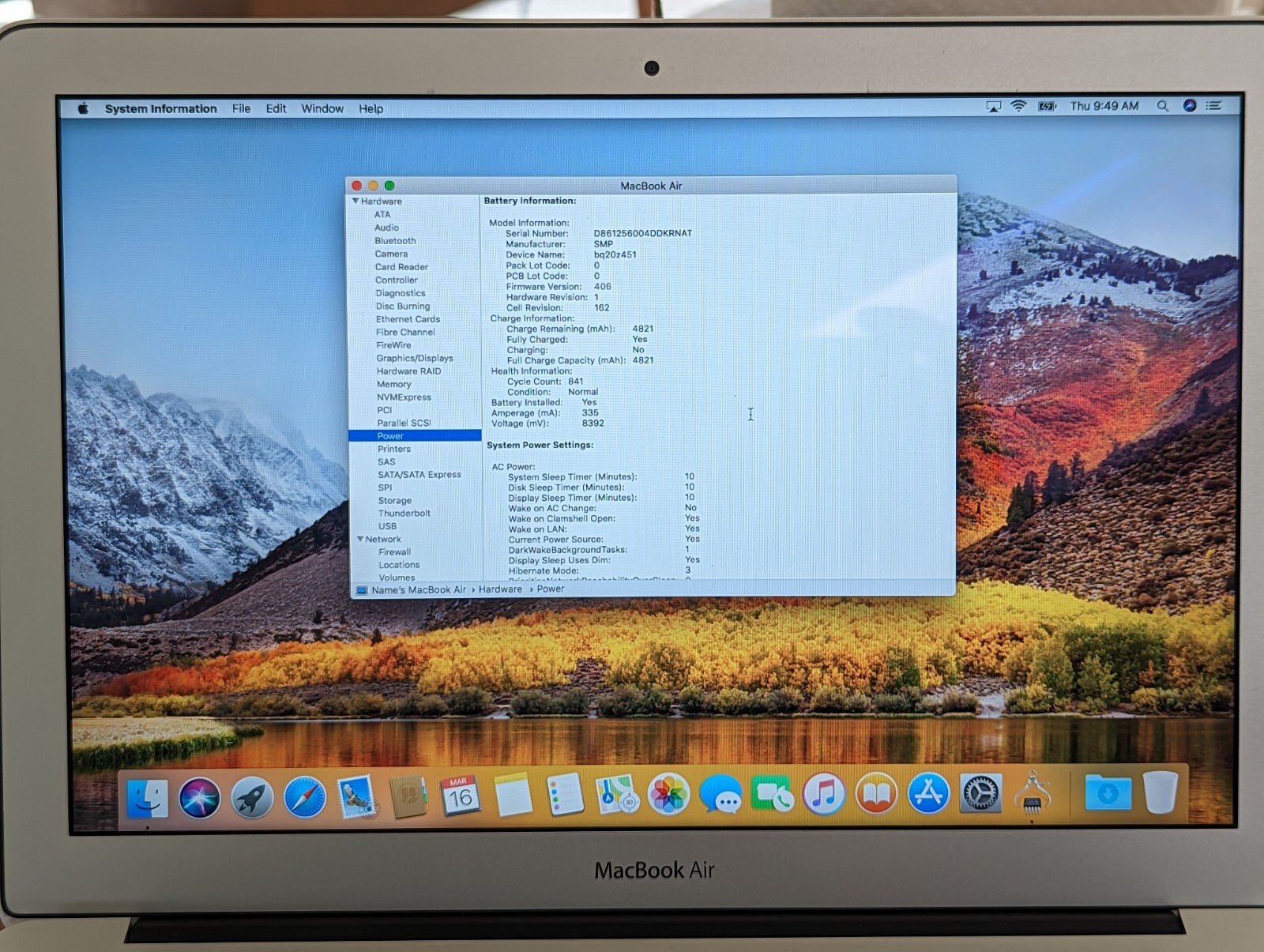Viewport: 1264px width, 952px height.
Task: Open Messages speech bubble icon
Action: point(720,793)
